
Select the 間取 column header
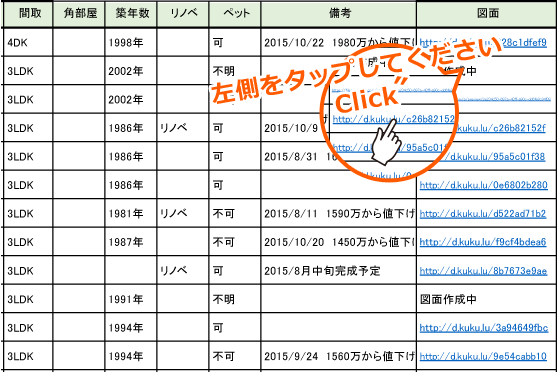point(28,14)
